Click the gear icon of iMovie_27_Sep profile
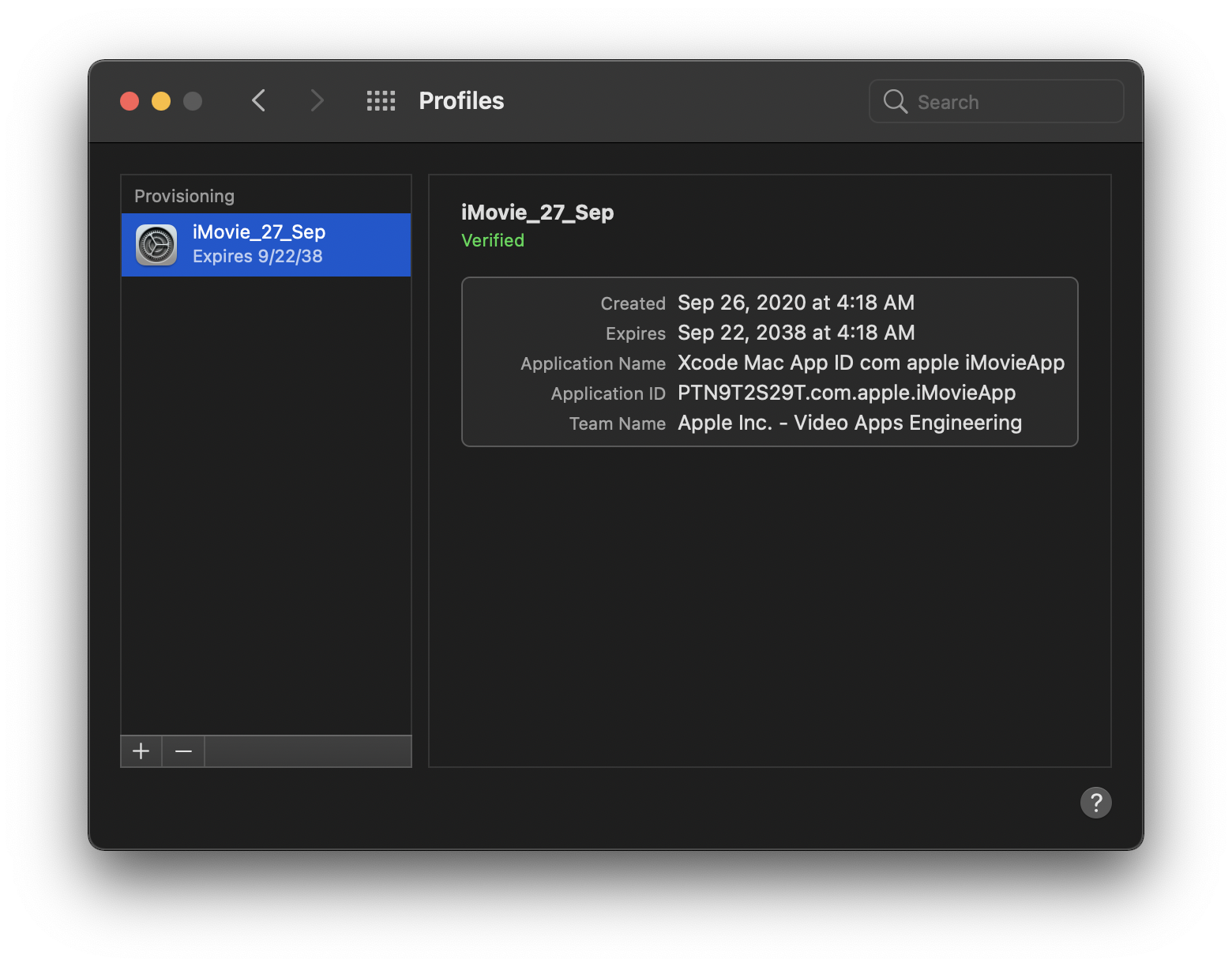The width and height of the screenshot is (1232, 967). click(x=156, y=245)
